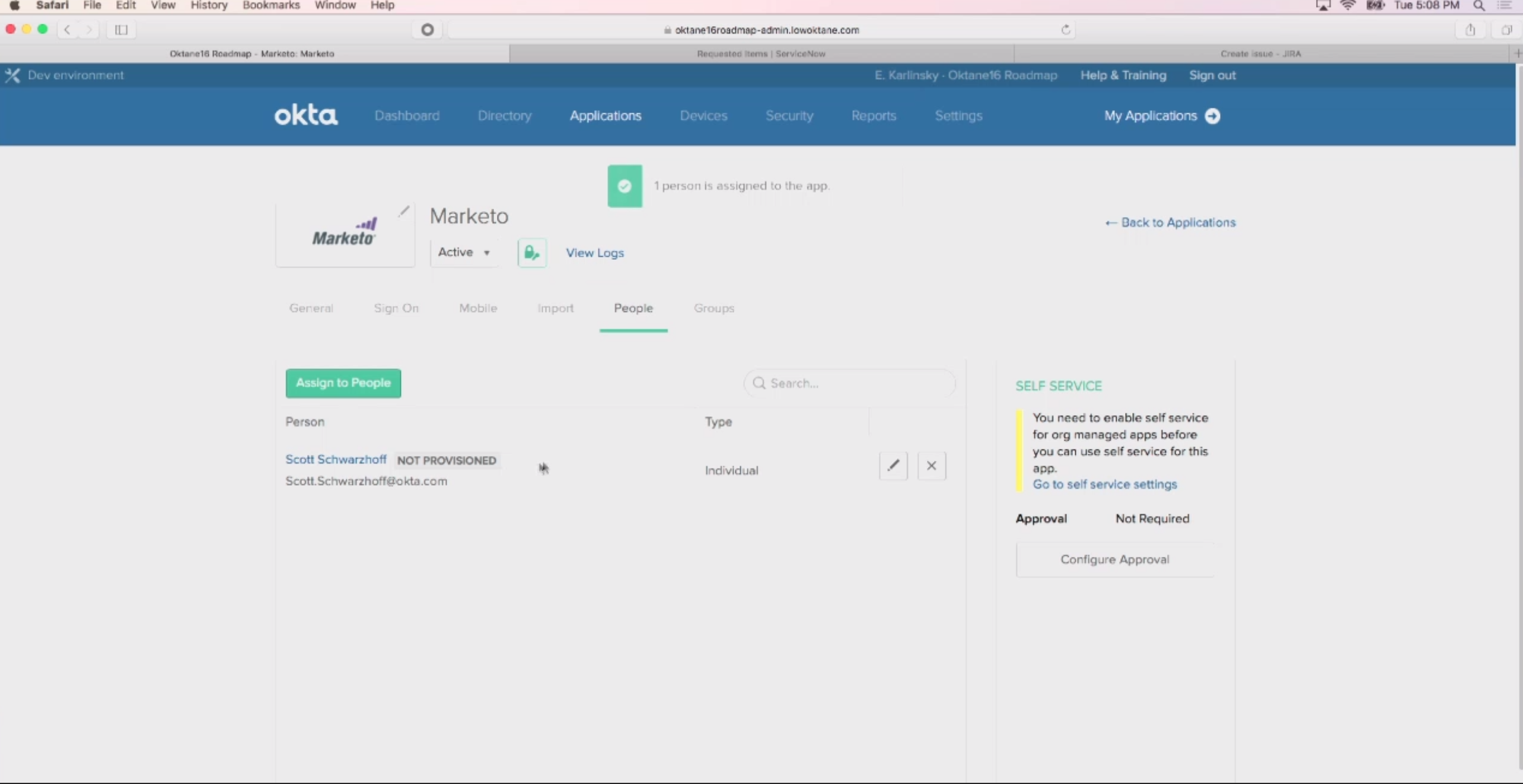
Task: Click the pencil edit icon for Scott Schwarzhoff
Action: [x=893, y=466]
